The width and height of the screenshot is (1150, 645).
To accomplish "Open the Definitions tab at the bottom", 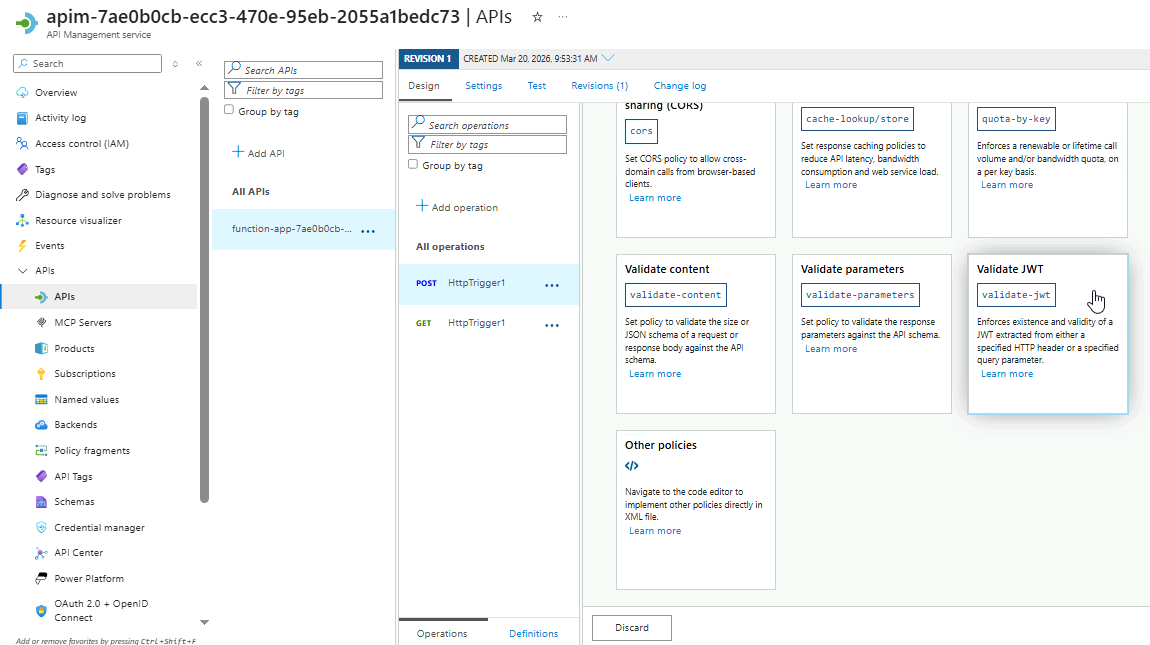I will pos(533,633).
